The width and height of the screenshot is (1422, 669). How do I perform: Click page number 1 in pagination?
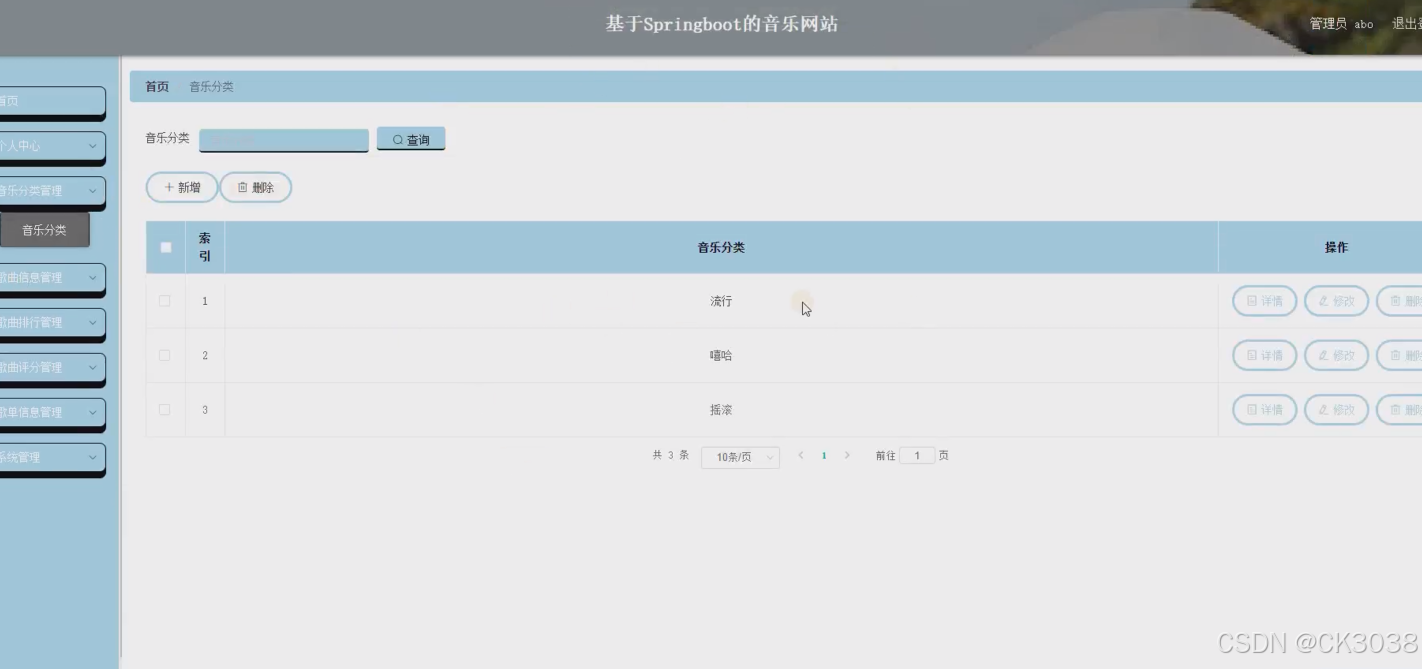tap(824, 456)
